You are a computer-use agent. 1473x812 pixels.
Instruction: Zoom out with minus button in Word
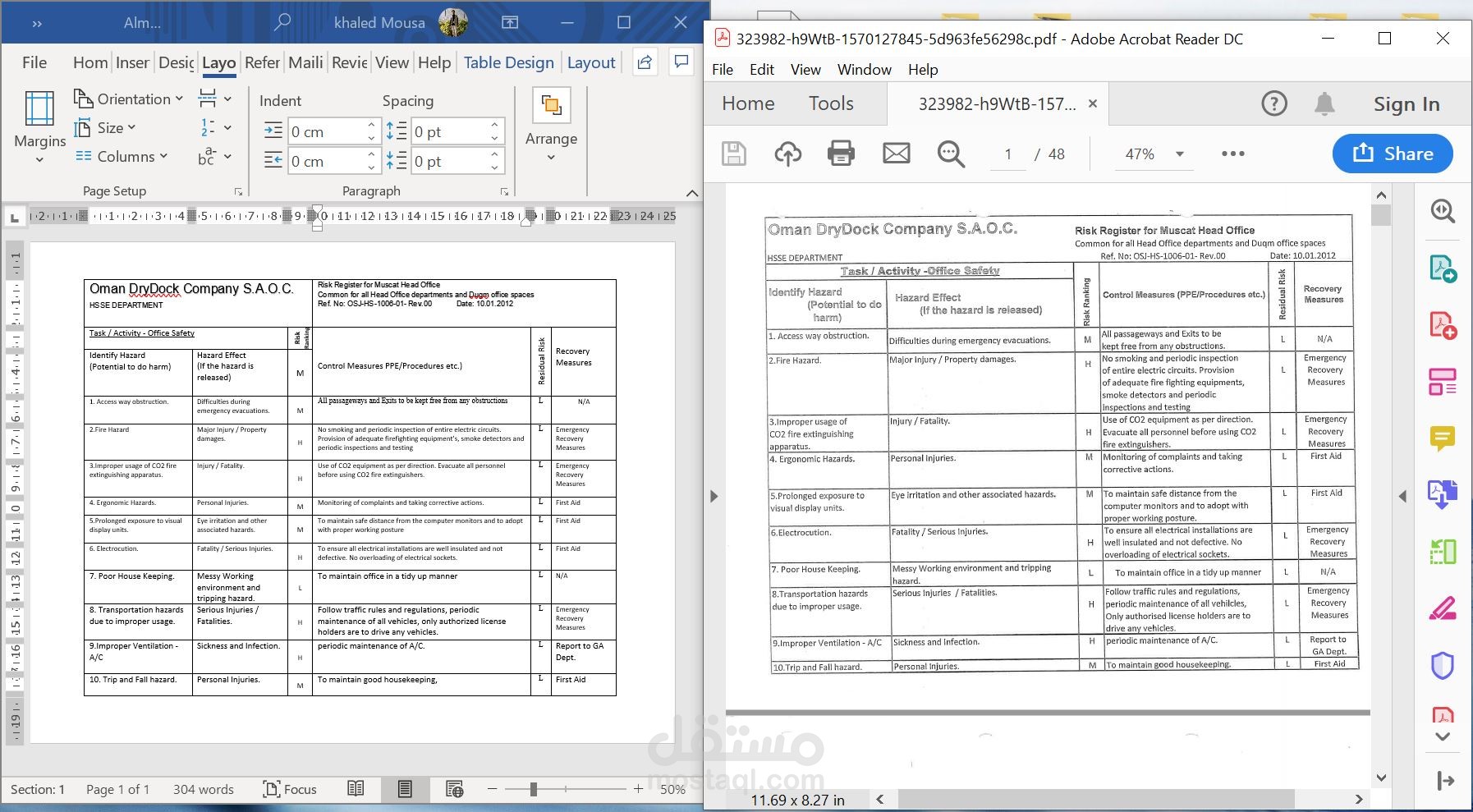(x=492, y=789)
